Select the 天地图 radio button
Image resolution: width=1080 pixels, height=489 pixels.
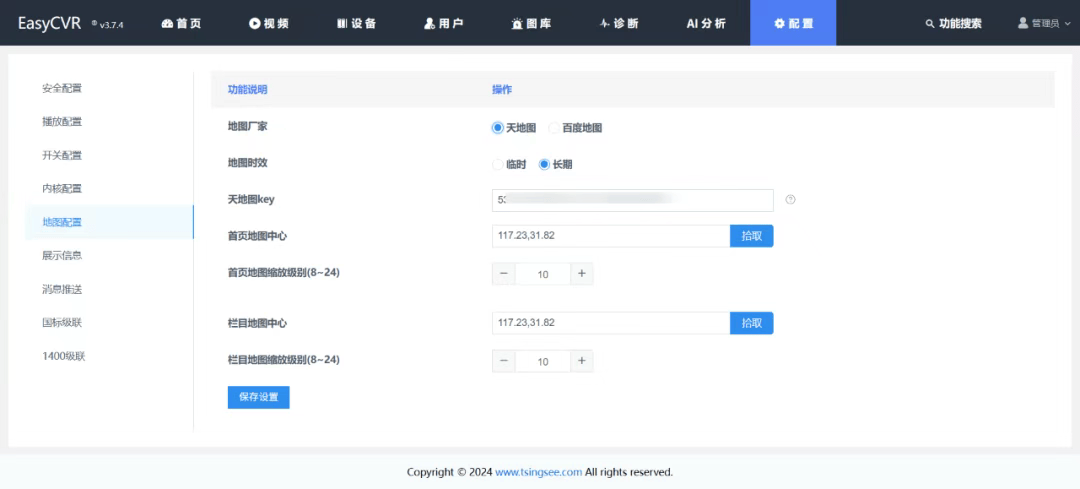coord(498,128)
